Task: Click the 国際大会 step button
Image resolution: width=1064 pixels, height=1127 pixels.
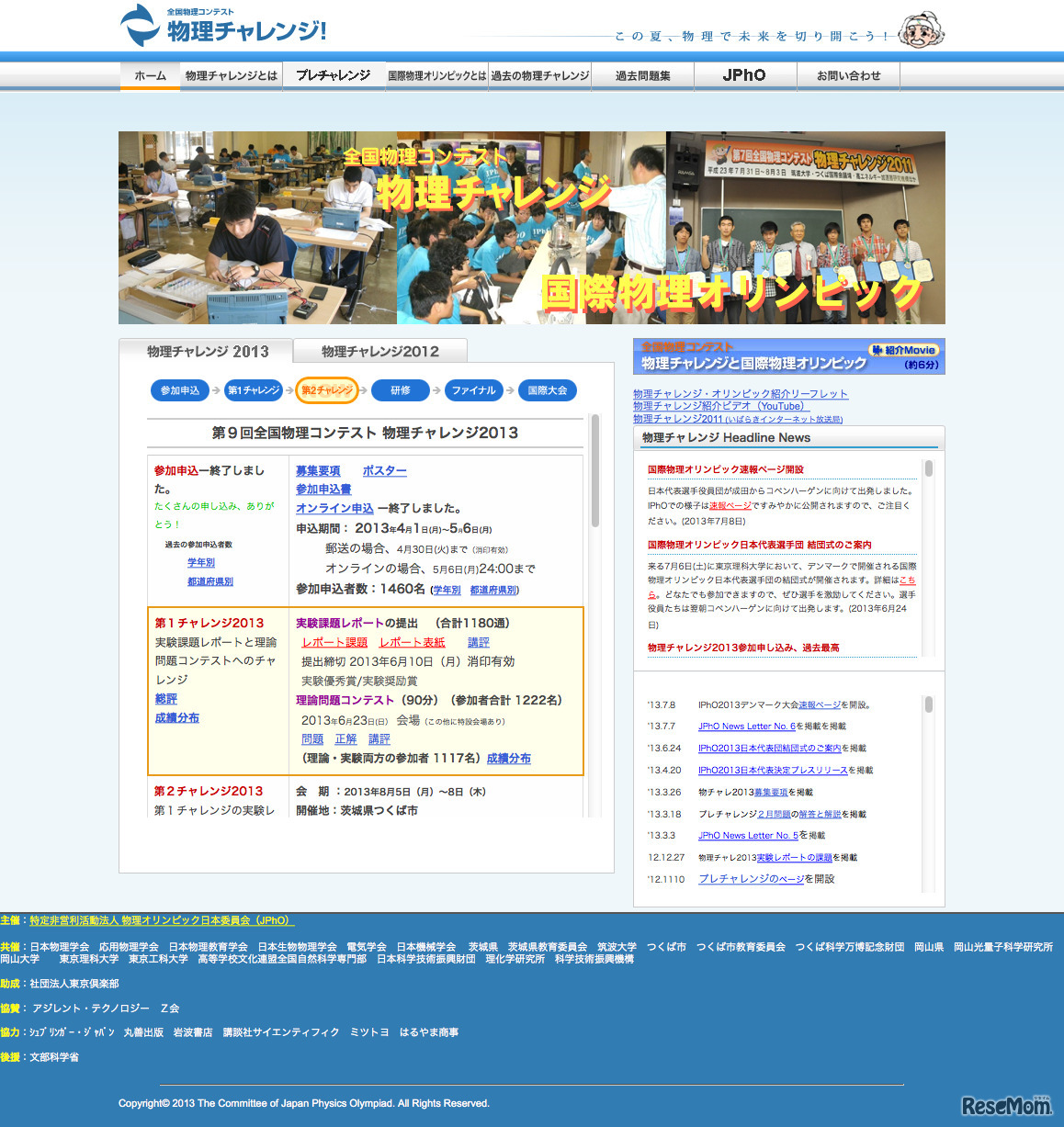Action: pos(549,390)
